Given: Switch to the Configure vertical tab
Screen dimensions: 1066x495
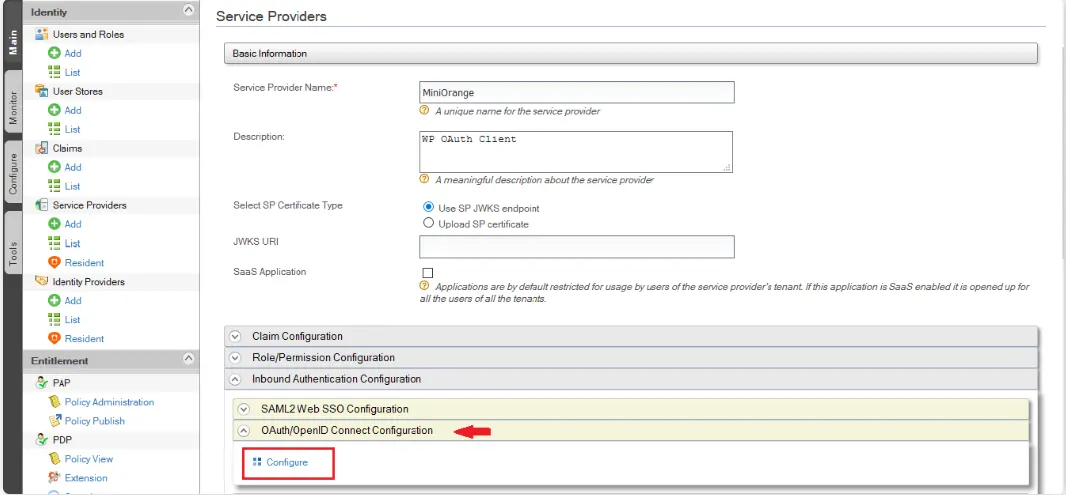Looking at the screenshot, I should click(12, 174).
